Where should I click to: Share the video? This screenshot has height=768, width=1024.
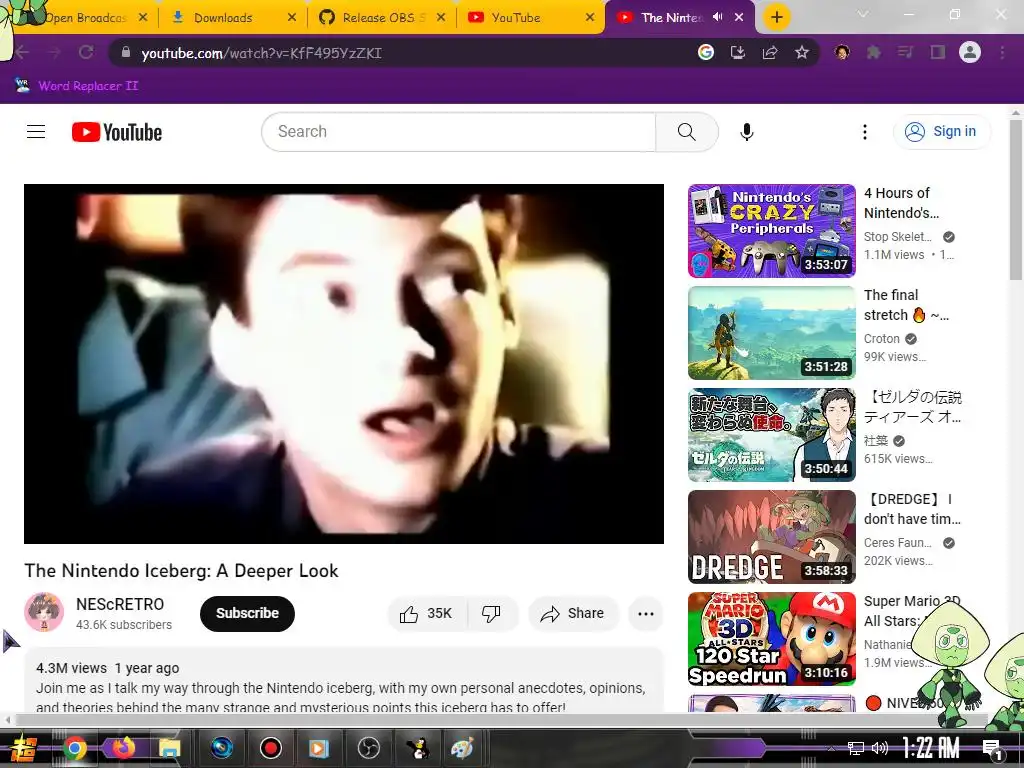coord(573,613)
